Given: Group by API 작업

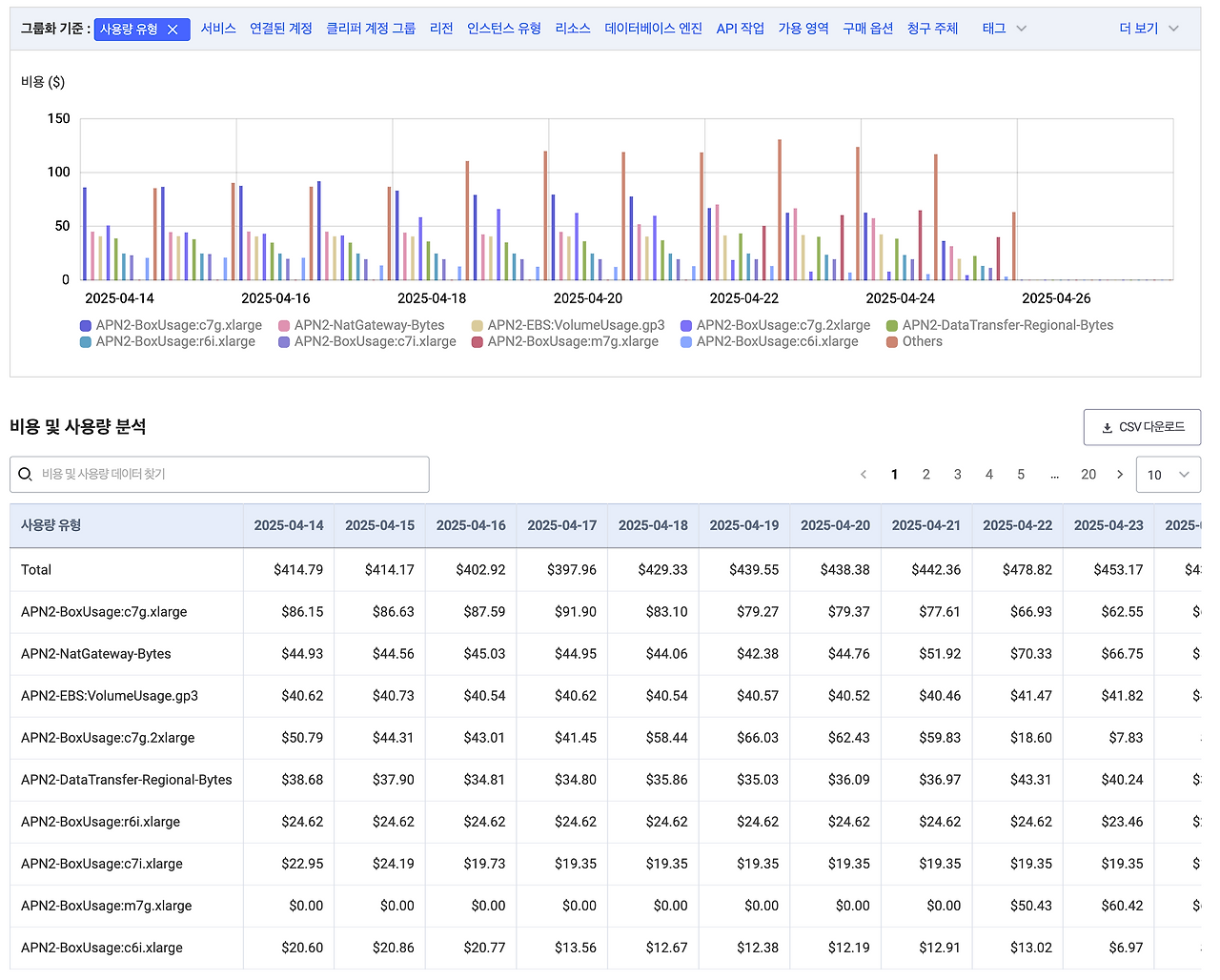Looking at the screenshot, I should tap(741, 29).
